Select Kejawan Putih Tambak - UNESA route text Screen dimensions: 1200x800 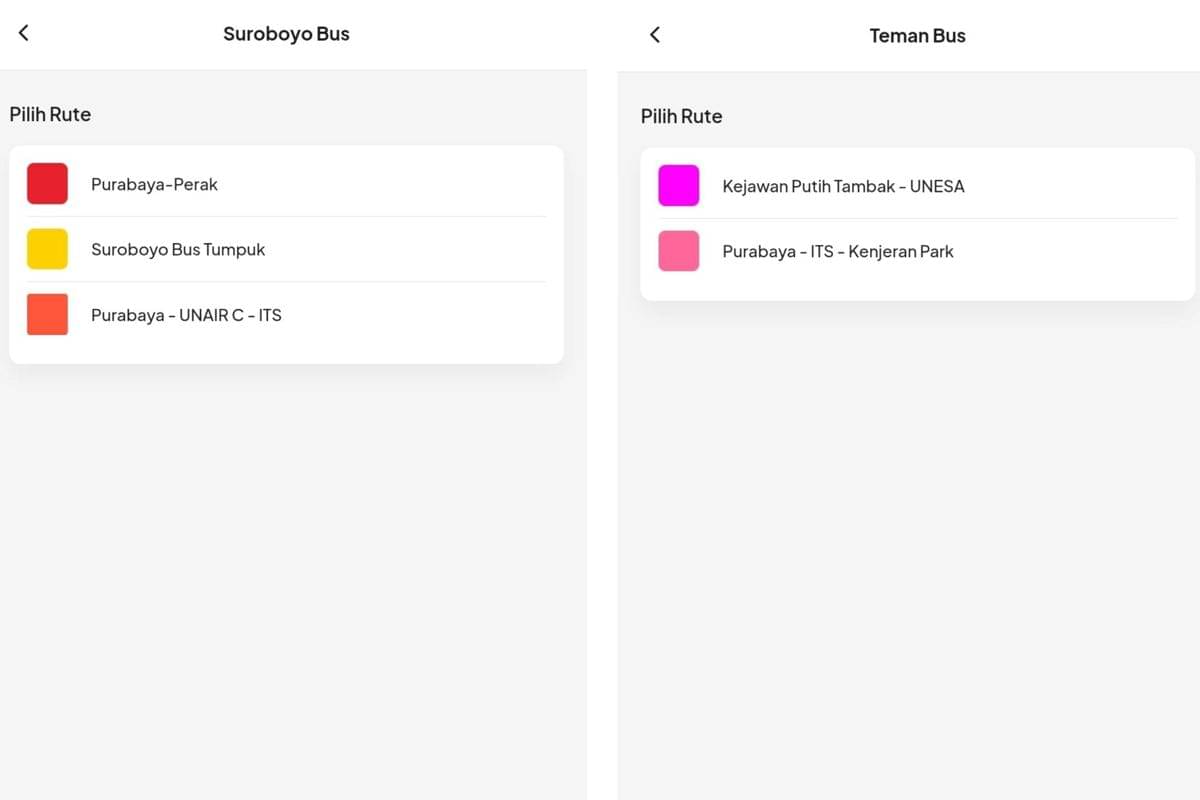(843, 187)
